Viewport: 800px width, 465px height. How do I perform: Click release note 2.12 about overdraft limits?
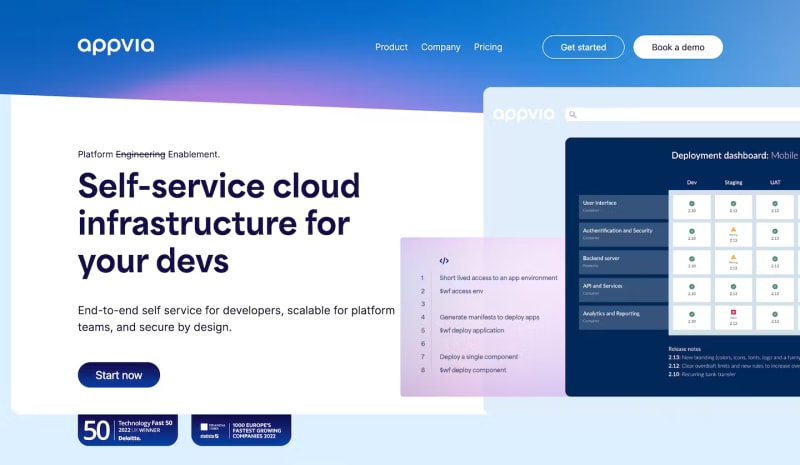tap(734, 365)
